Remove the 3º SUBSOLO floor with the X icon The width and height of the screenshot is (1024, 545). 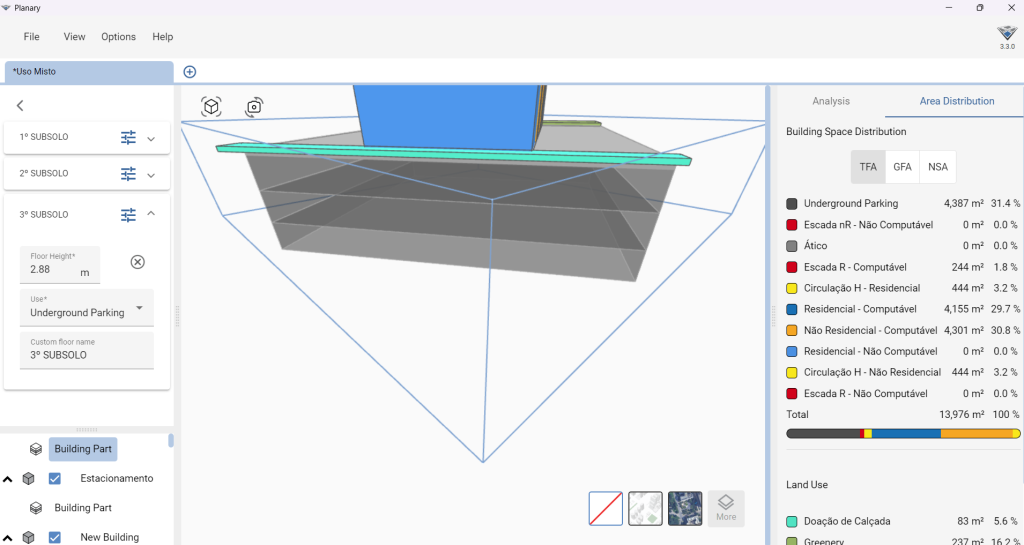coord(137,262)
